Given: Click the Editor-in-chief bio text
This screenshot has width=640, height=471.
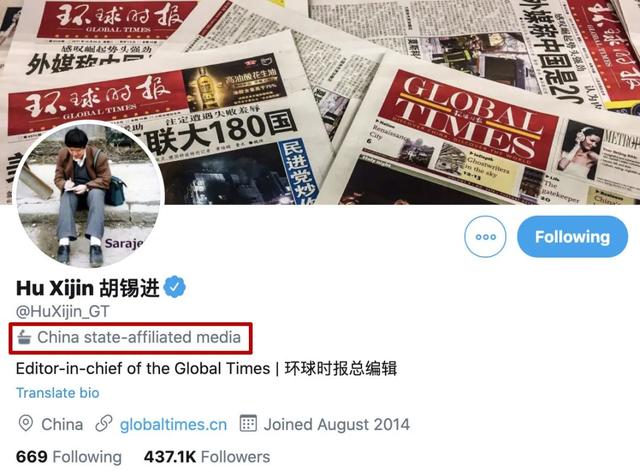Looking at the screenshot, I should tap(206, 368).
